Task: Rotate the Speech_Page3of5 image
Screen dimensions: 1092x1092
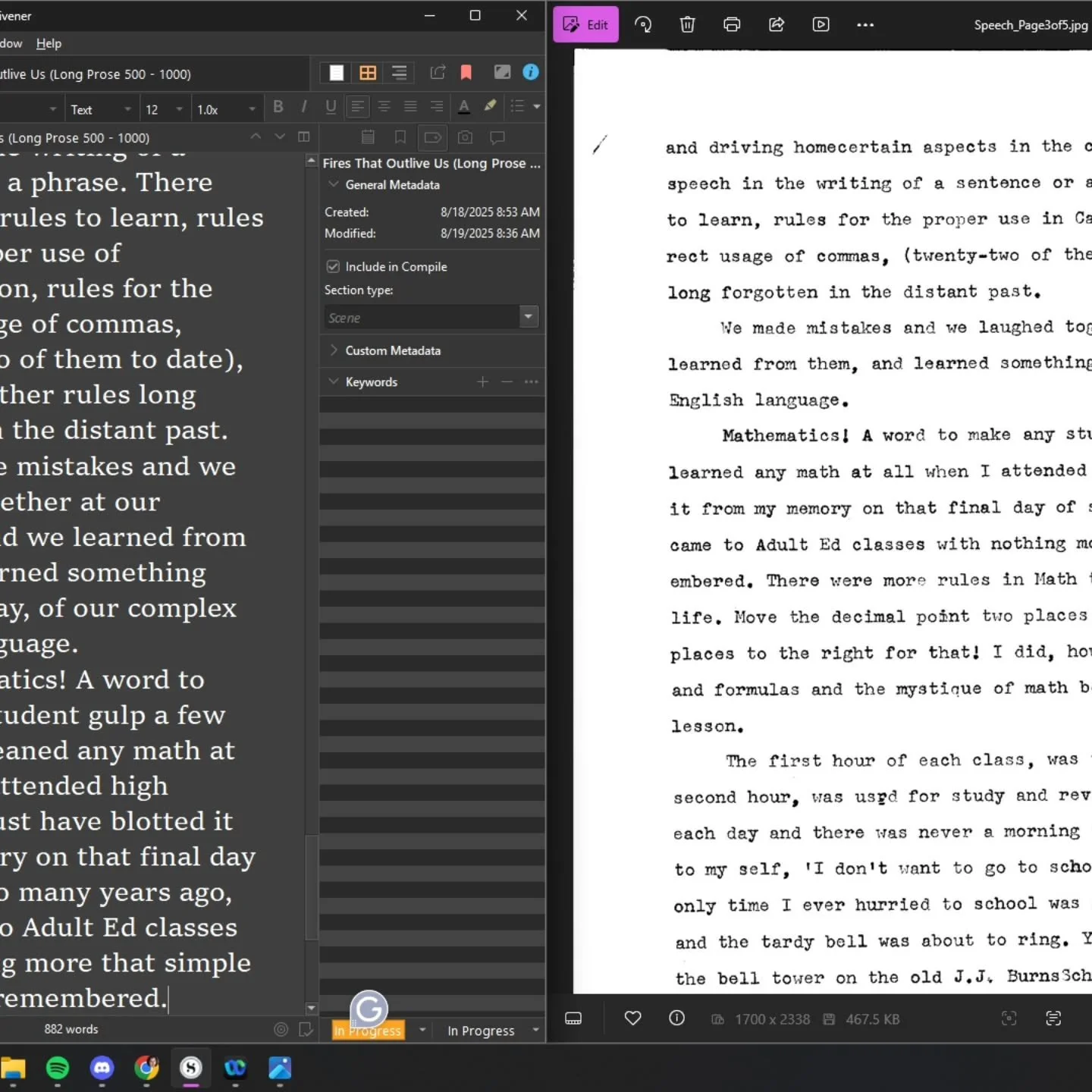Action: coord(643,24)
